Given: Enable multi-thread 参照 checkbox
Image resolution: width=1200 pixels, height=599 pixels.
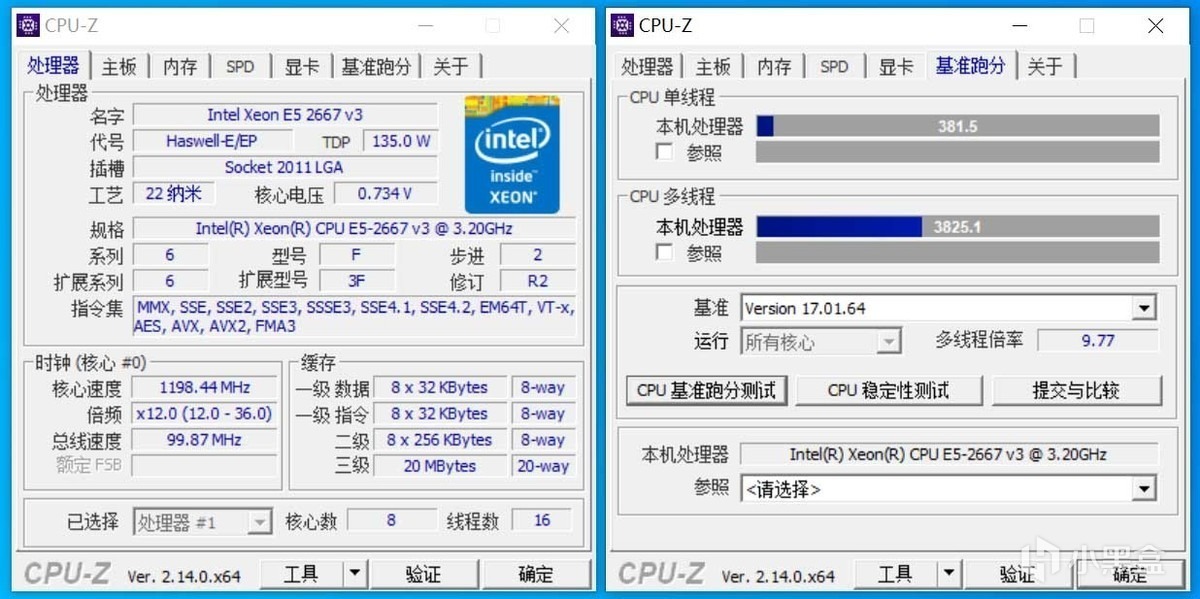Looking at the screenshot, I should (665, 252).
